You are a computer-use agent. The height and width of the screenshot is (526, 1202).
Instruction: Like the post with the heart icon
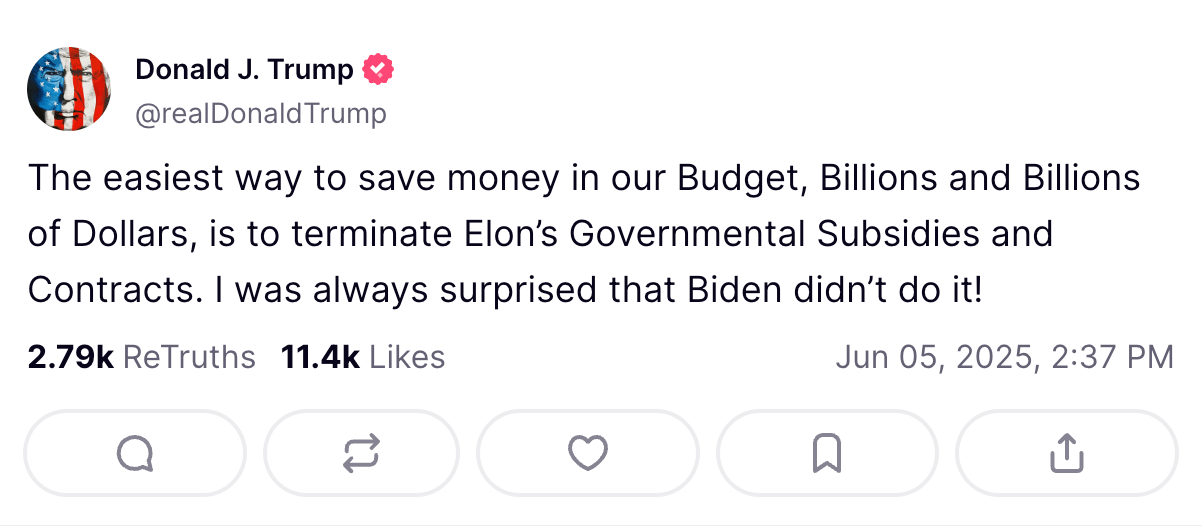pyautogui.click(x=588, y=455)
